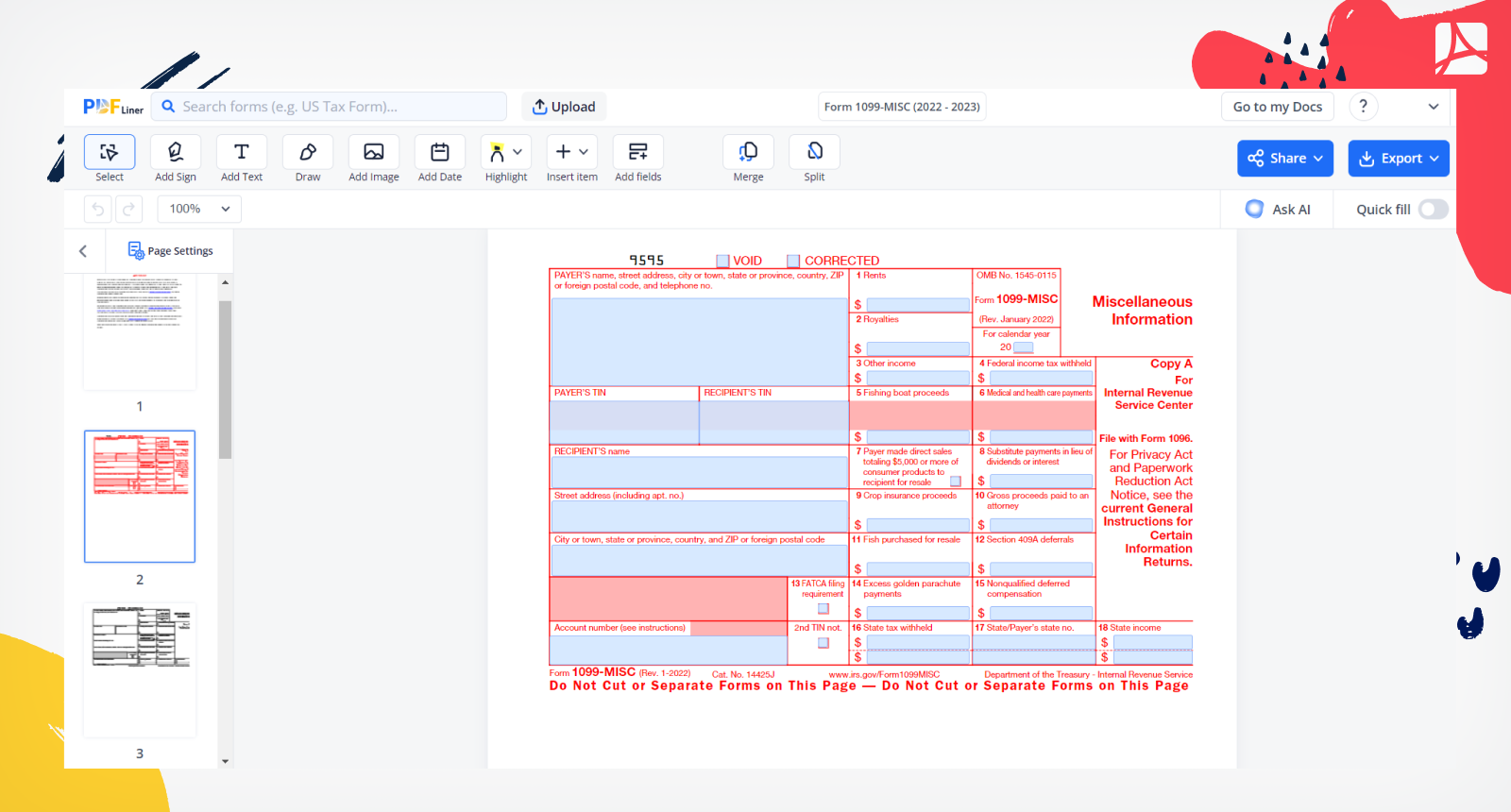
Task: Tick the box 7 direct sales checkbox
Action: click(956, 482)
